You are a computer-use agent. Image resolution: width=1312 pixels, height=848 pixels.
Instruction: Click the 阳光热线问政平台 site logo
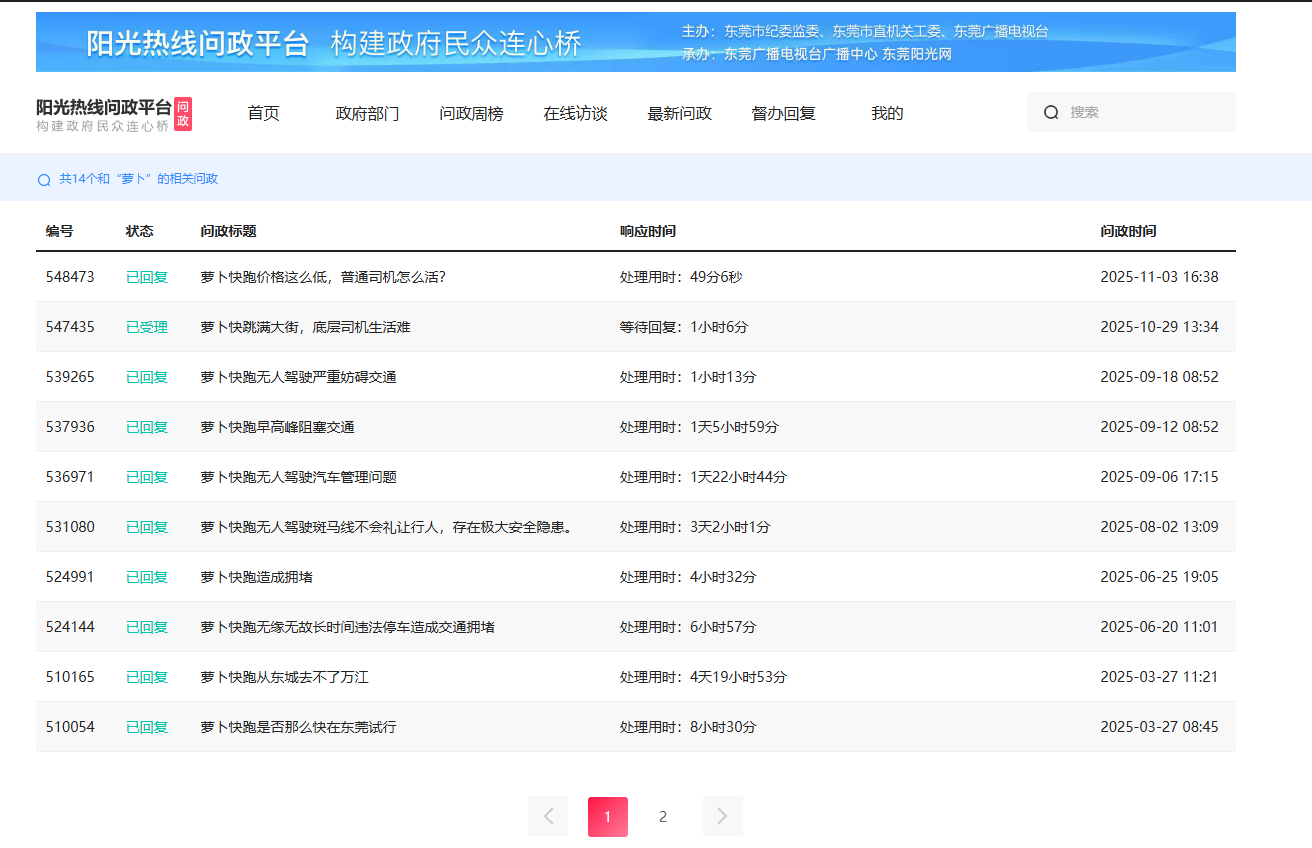[103, 114]
